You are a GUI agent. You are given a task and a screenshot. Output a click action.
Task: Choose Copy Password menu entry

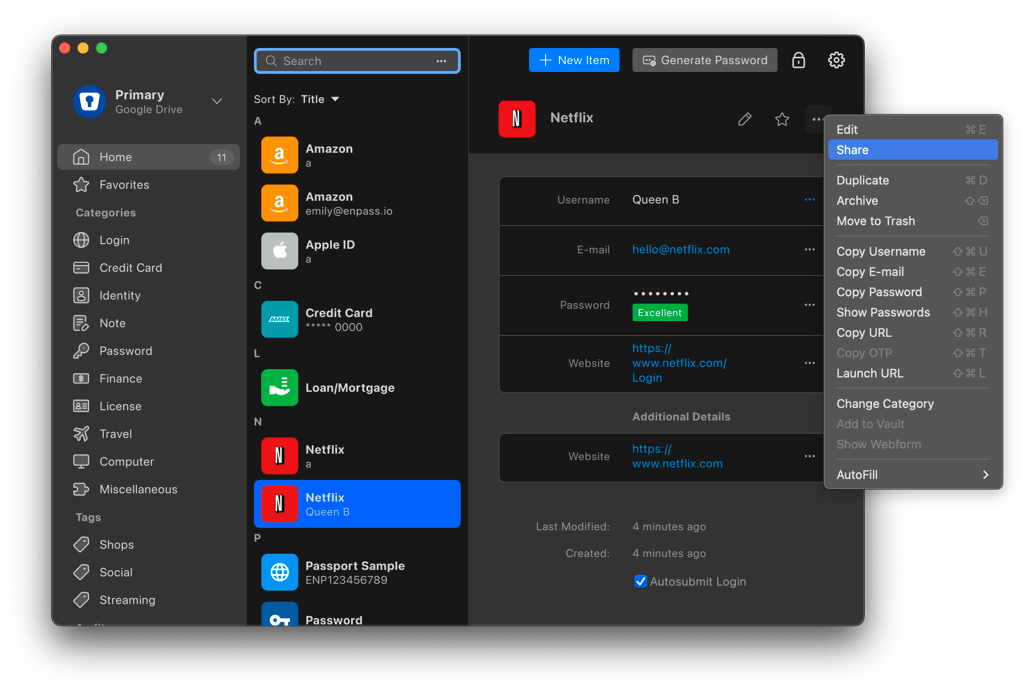[x=912, y=292]
